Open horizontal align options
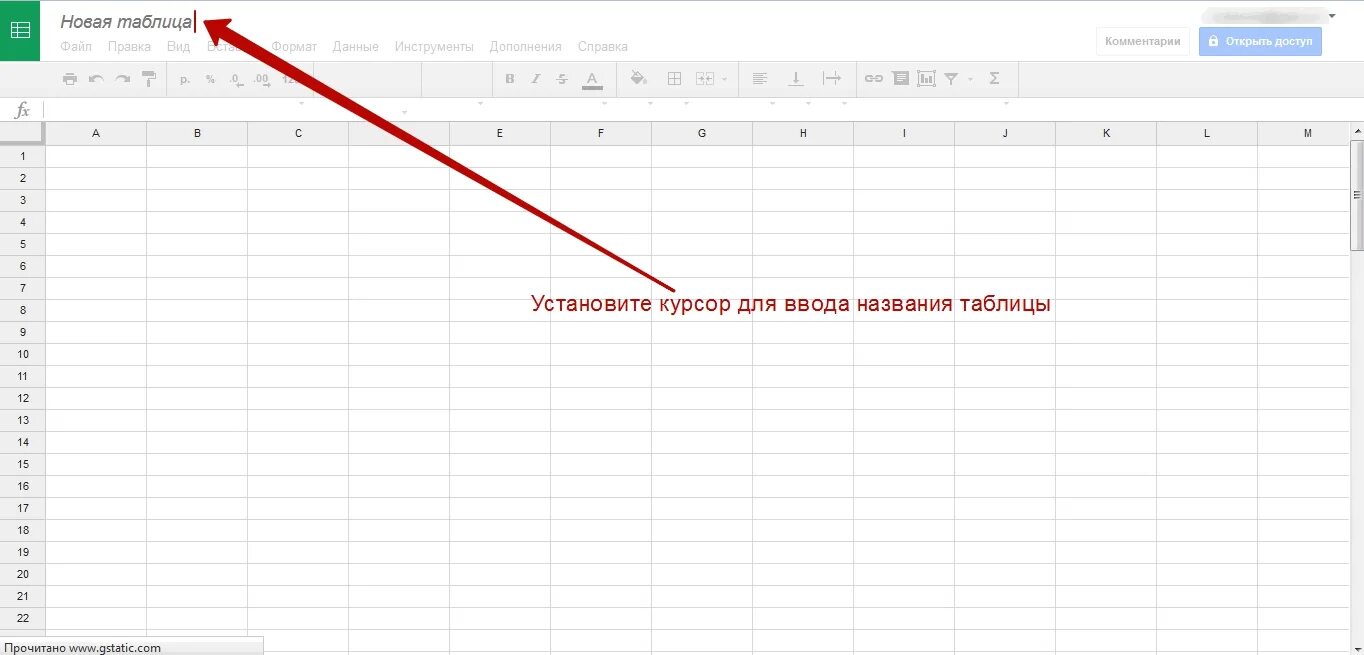The height and width of the screenshot is (655, 1364). (x=760, y=79)
